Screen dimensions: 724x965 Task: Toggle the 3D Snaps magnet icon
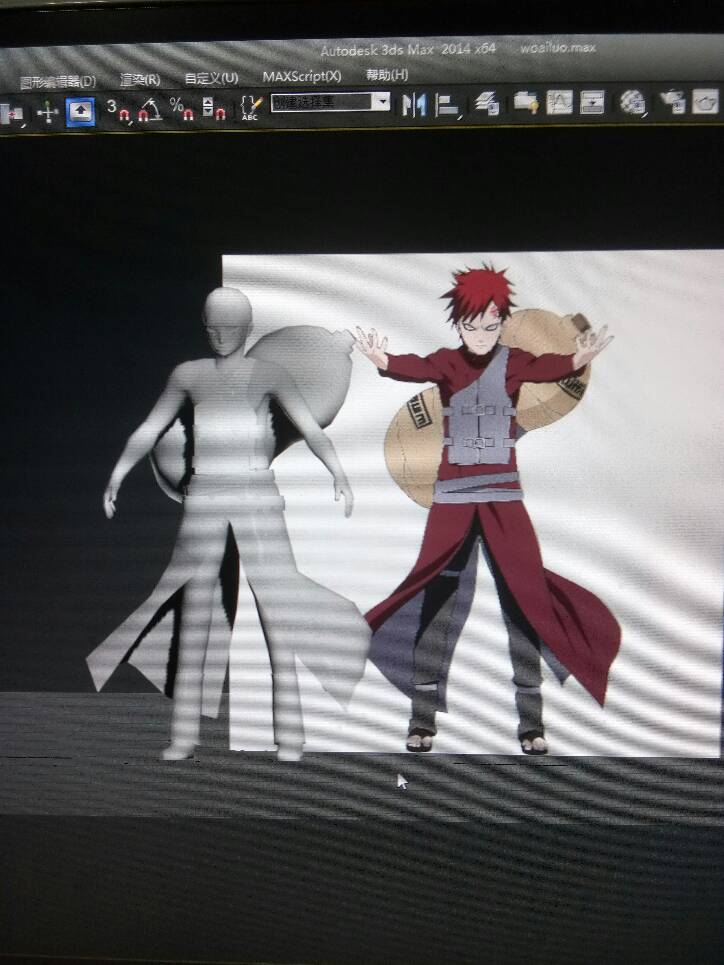pyautogui.click(x=118, y=110)
